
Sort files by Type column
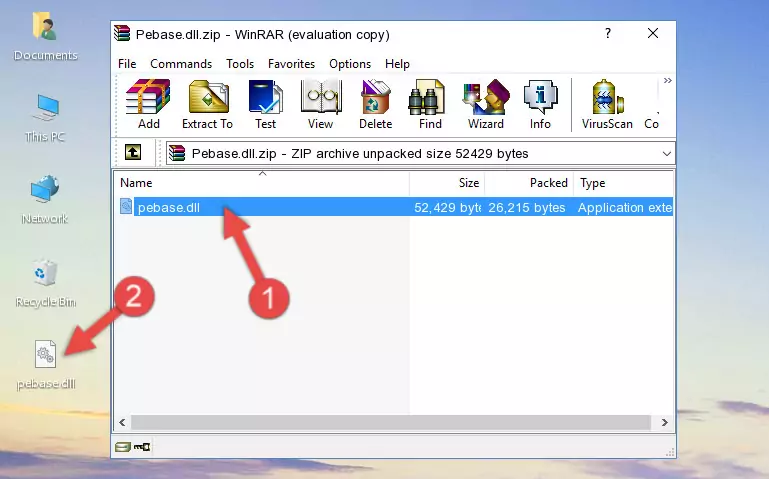coord(624,183)
